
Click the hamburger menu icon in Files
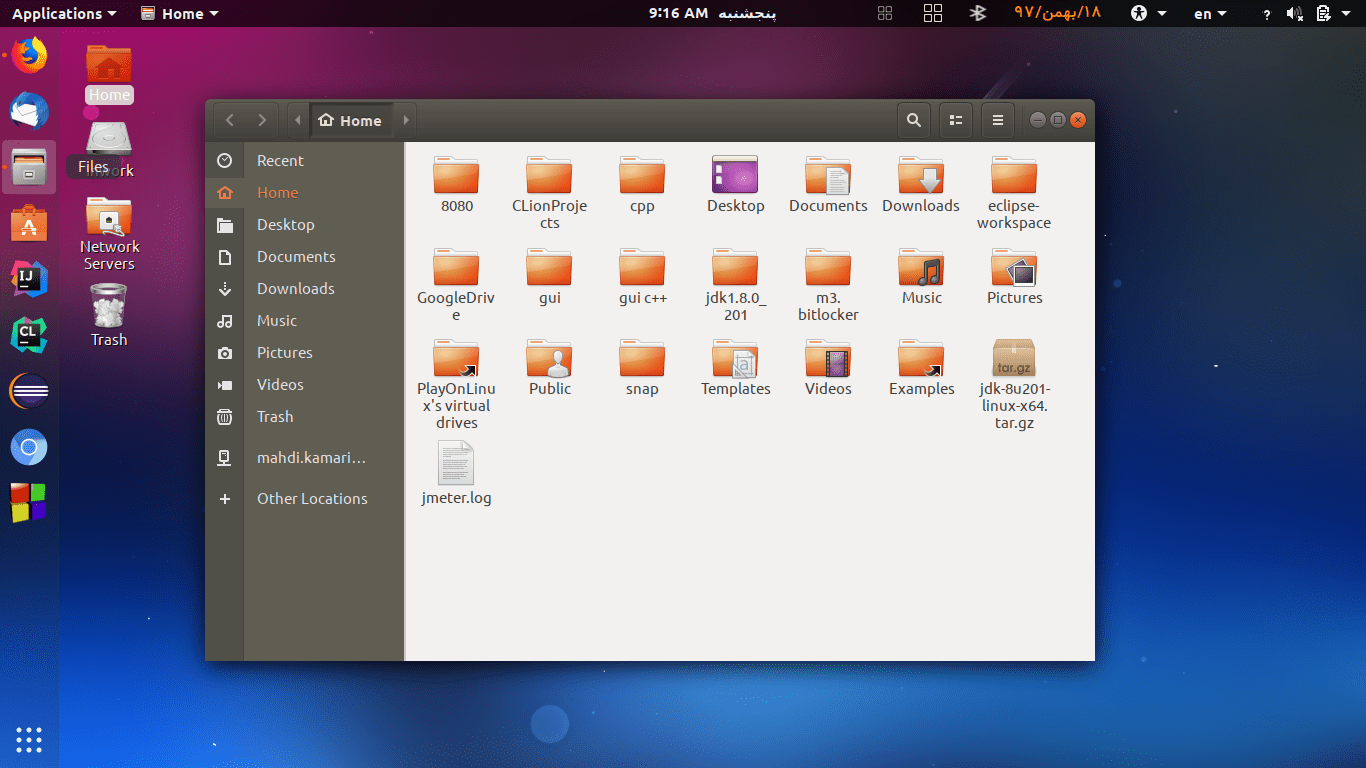tap(997, 119)
